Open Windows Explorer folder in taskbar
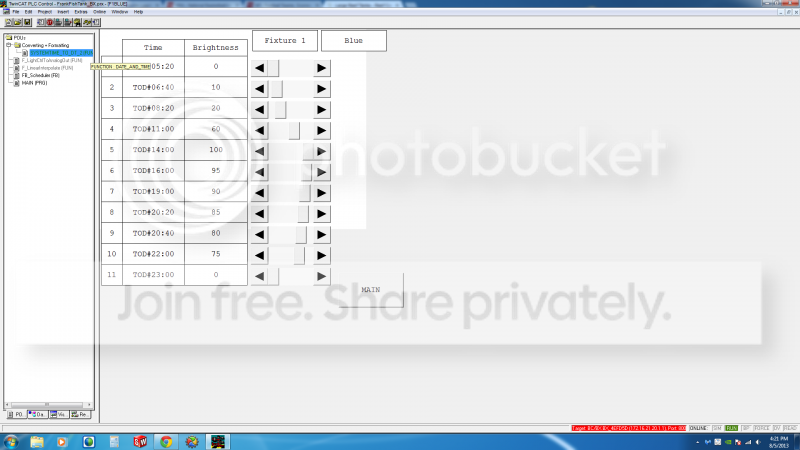The height and width of the screenshot is (450, 800). pos(36,441)
